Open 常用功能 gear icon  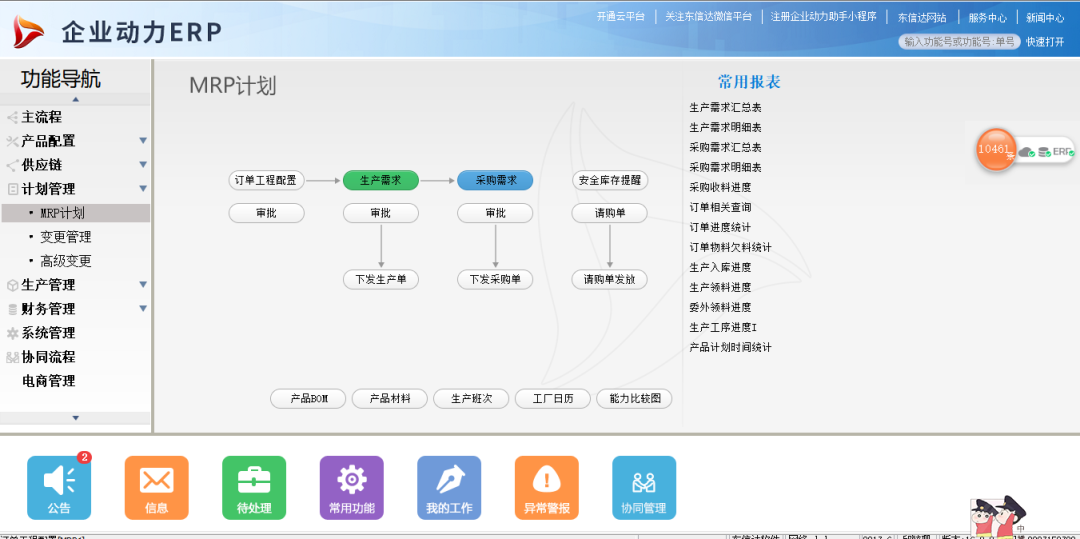(351, 487)
